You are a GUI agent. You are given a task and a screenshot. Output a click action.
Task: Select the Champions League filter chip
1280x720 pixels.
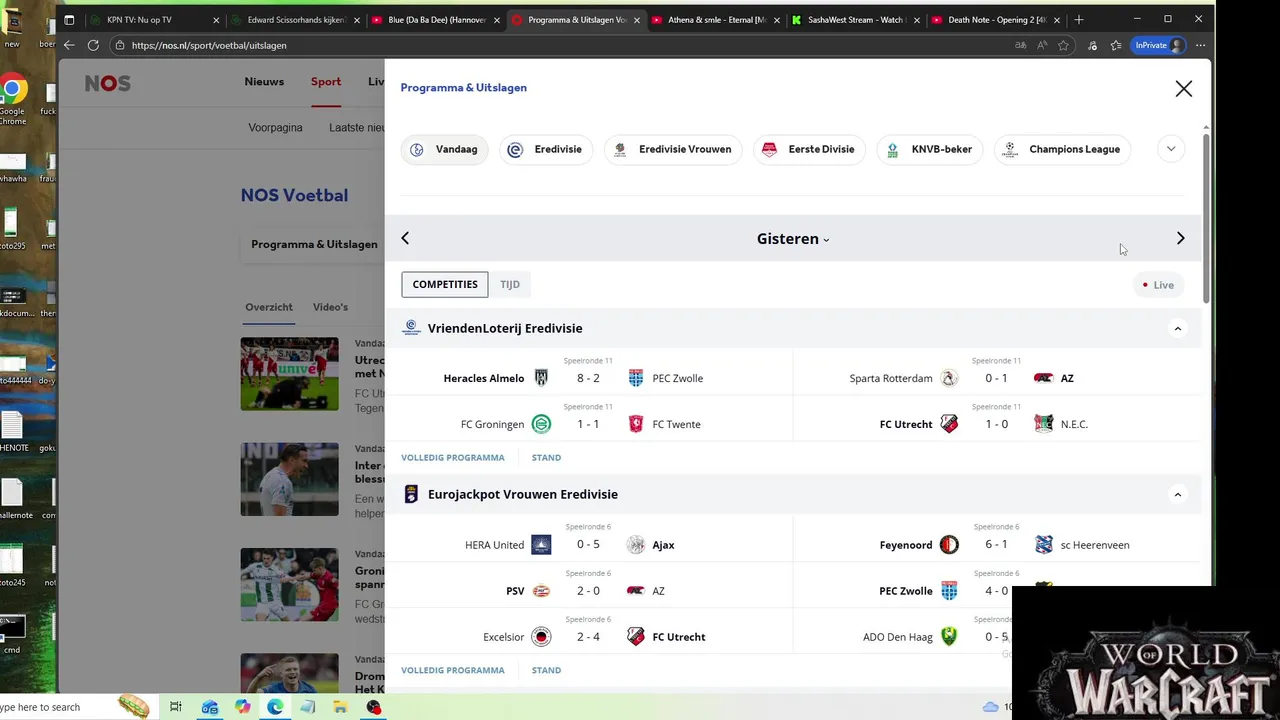pyautogui.click(x=1062, y=149)
